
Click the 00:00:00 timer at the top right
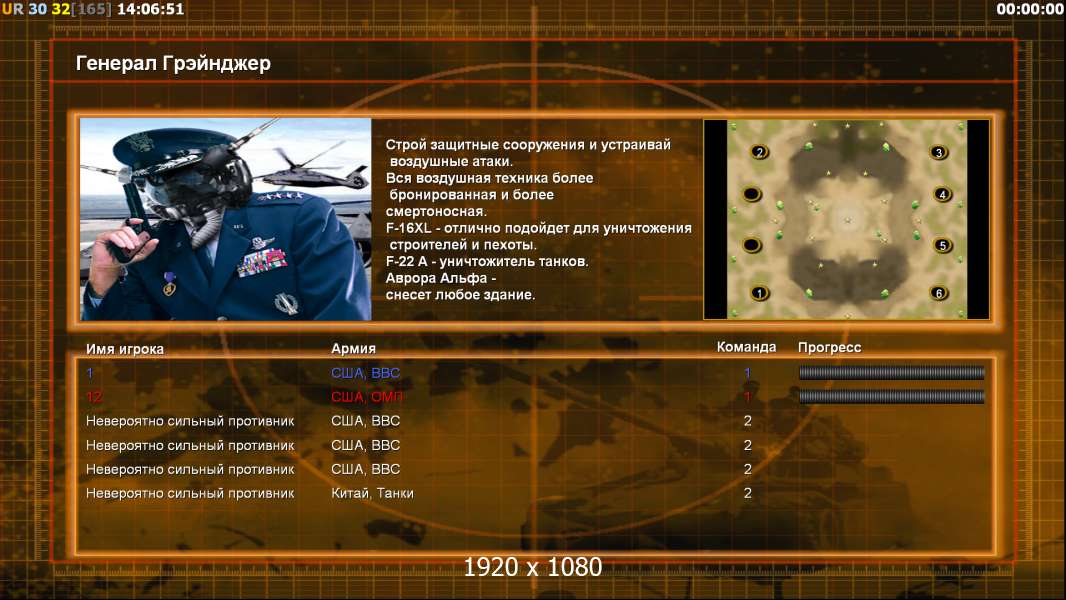(1029, 9)
